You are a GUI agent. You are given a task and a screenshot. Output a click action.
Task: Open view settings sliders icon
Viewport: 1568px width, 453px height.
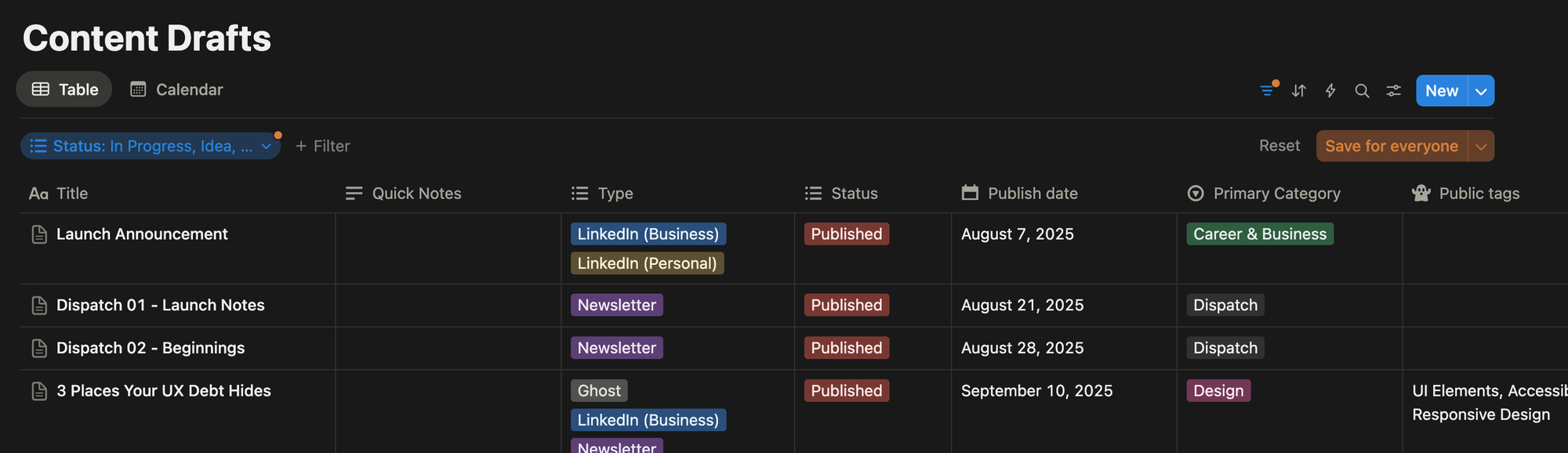pyautogui.click(x=1393, y=91)
